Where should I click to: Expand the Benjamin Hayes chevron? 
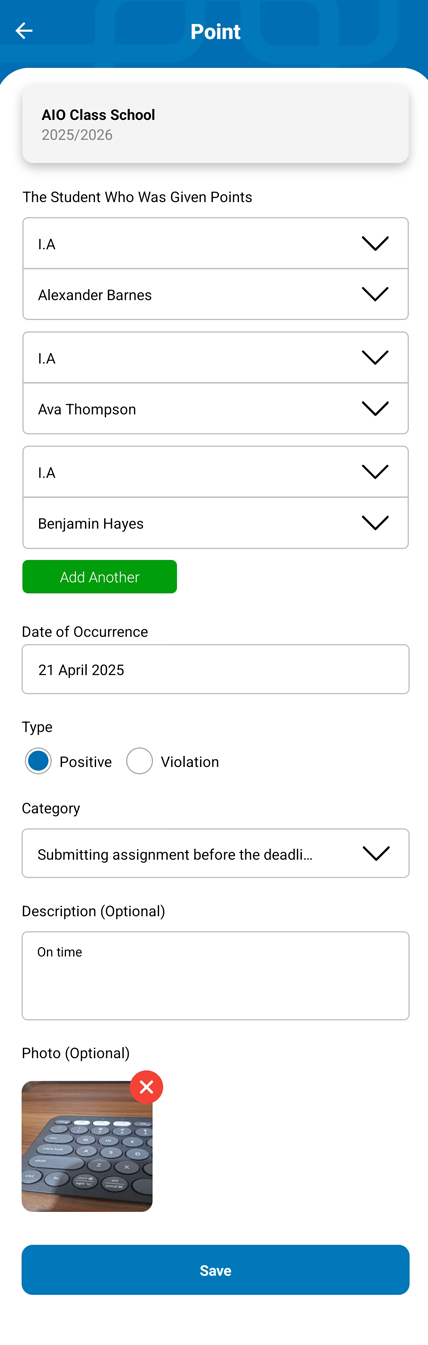coord(375,522)
